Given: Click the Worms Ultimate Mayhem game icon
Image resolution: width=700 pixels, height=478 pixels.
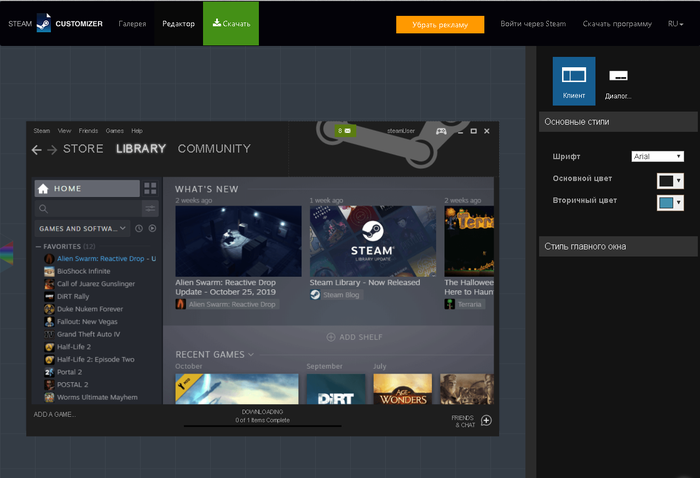Looking at the screenshot, I should tap(49, 397).
